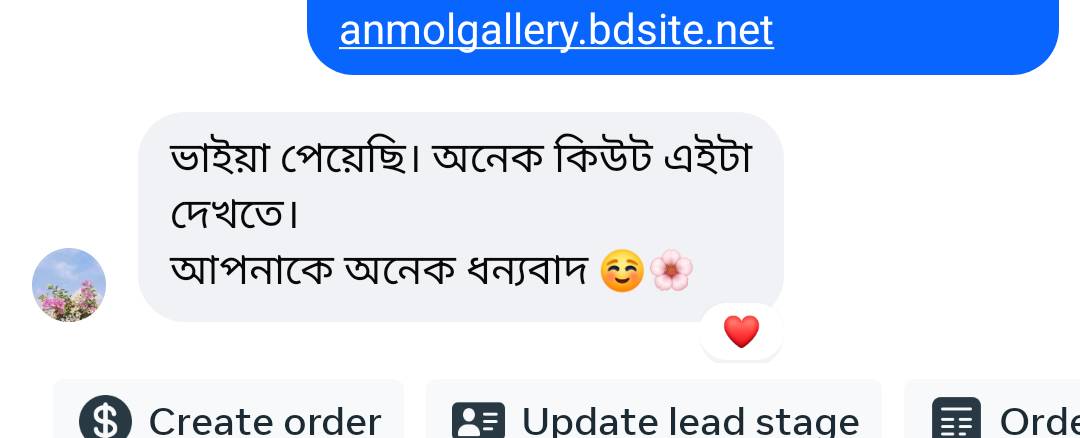Select the partially visible Orde... button
The image size is (1080, 438).
point(992,410)
